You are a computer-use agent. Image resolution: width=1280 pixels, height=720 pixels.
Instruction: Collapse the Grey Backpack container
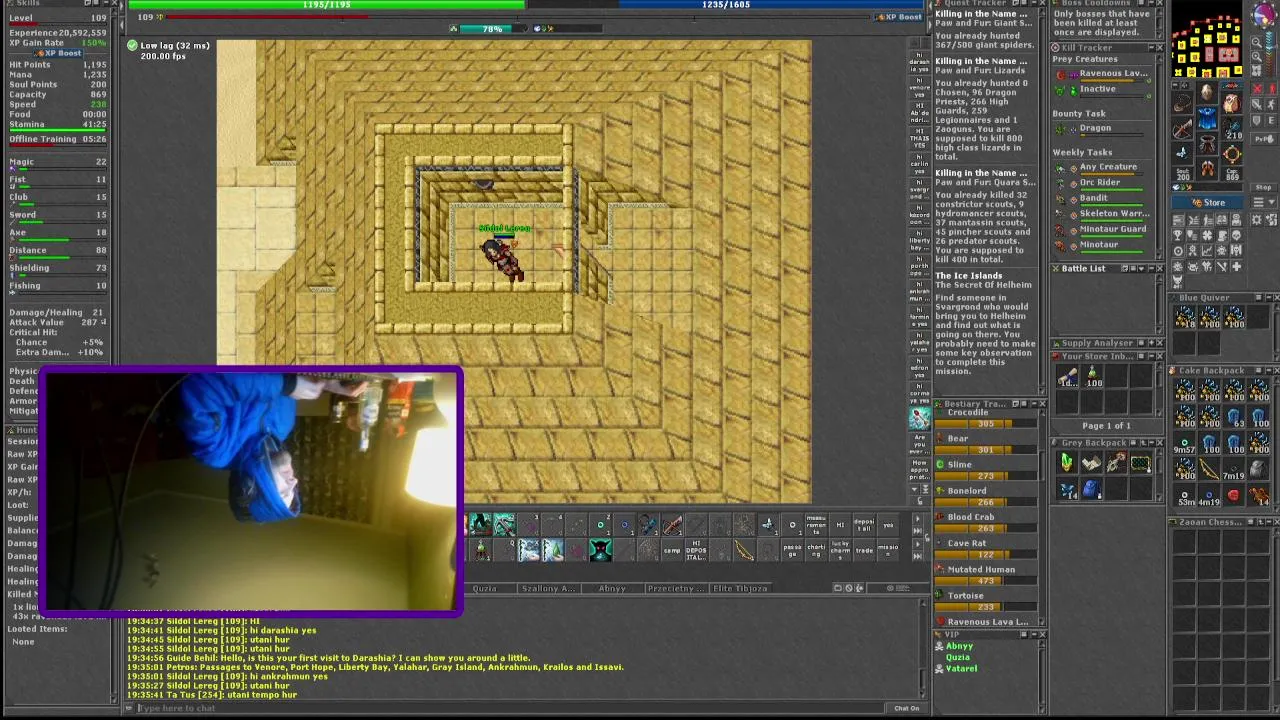pos(1152,442)
